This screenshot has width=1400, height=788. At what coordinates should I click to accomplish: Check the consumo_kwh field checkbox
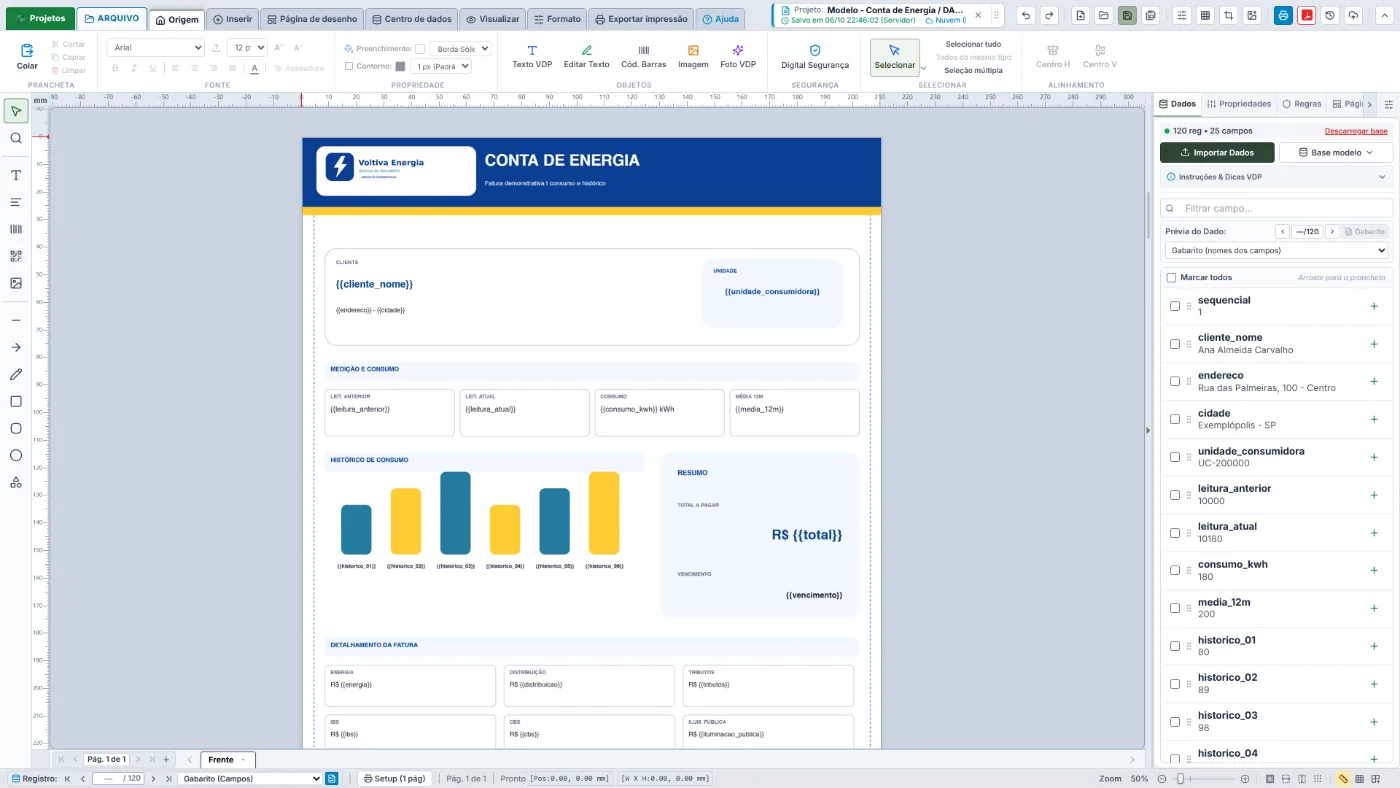coord(1175,570)
